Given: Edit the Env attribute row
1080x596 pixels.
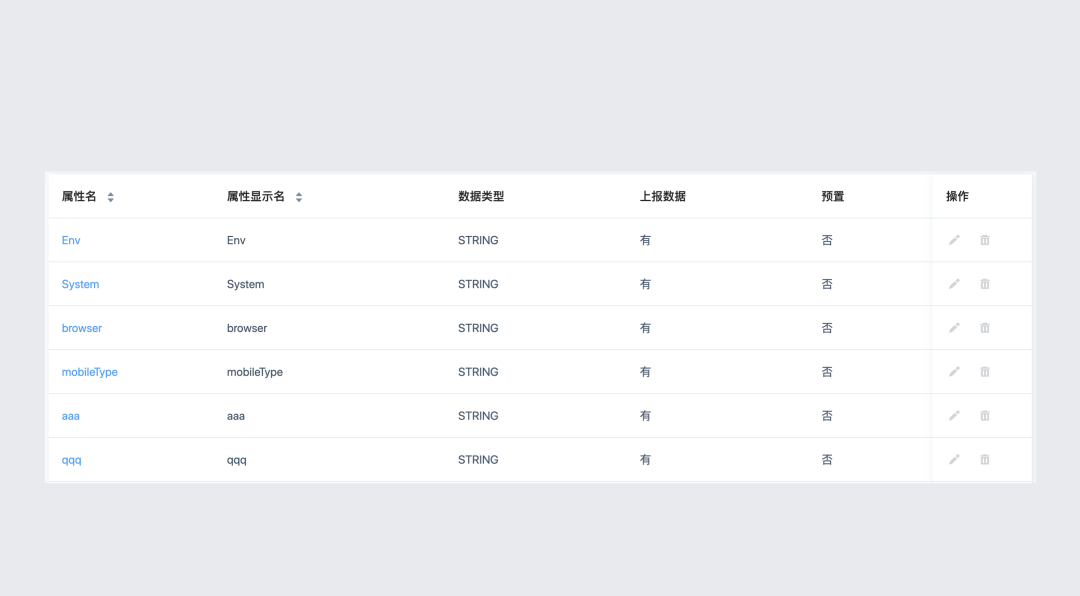Looking at the screenshot, I should click(954, 240).
